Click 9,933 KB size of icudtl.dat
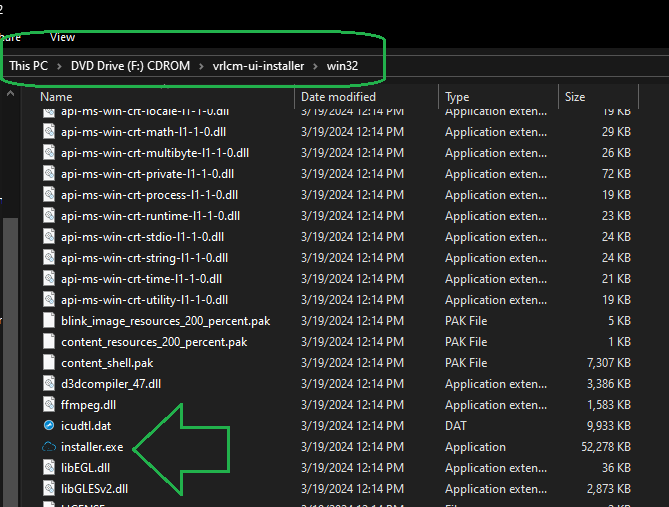Viewport: 669px width, 507px height. pos(609,426)
